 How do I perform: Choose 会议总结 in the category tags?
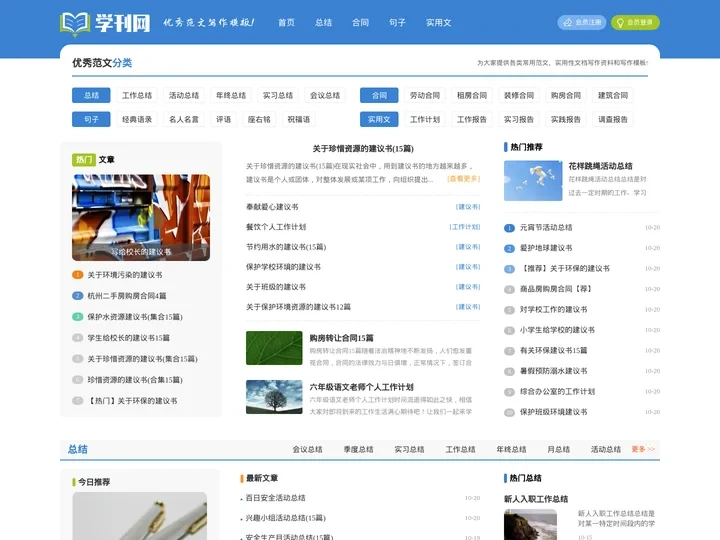pyautogui.click(x=325, y=95)
